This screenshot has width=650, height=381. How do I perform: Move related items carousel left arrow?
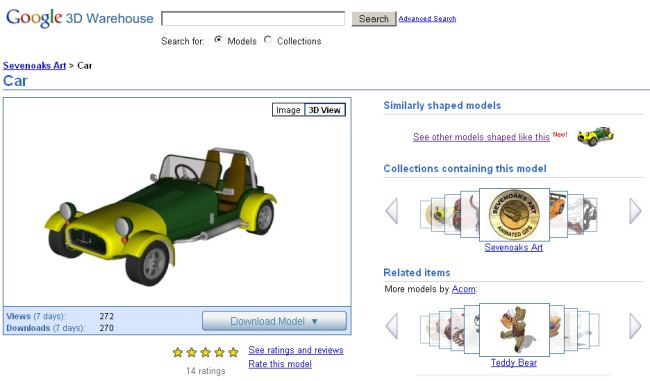[392, 326]
